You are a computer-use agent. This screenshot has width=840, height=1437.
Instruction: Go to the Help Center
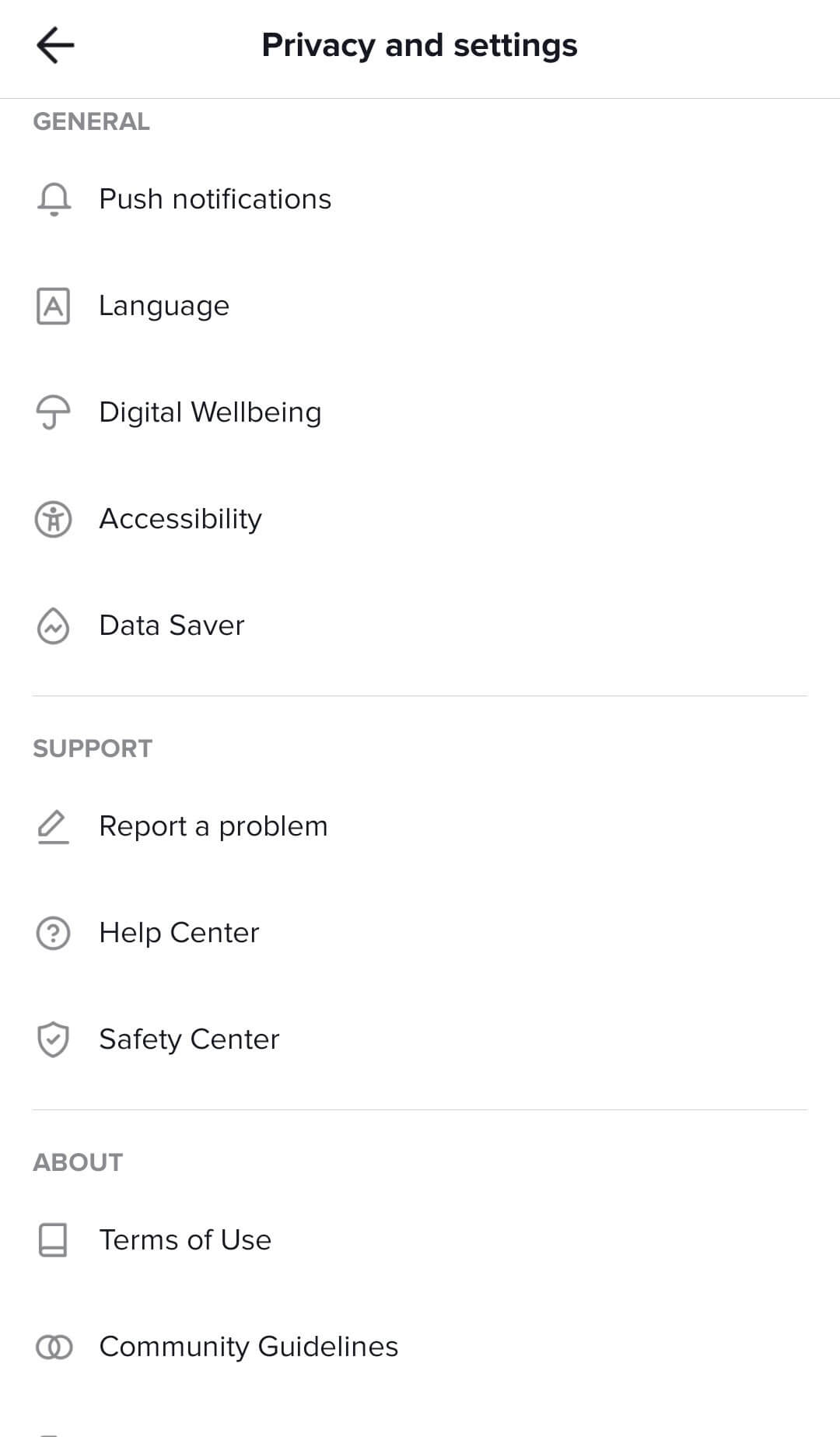[179, 933]
